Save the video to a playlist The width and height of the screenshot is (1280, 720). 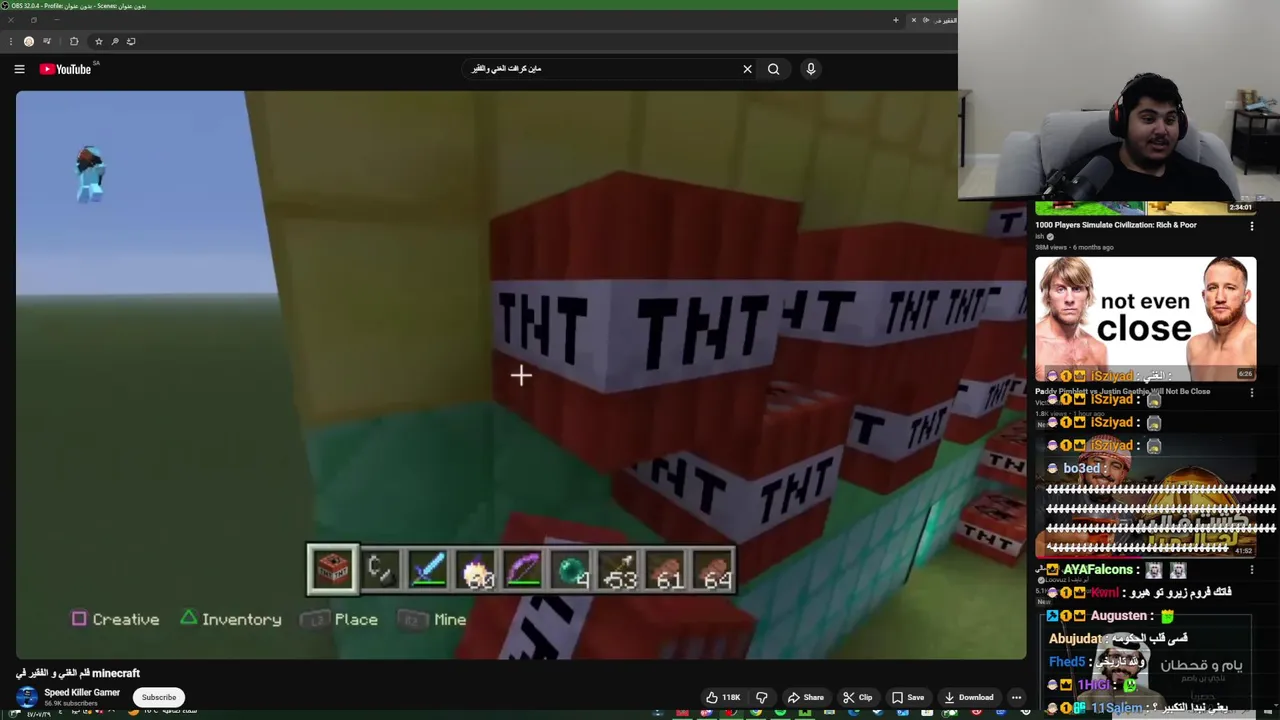click(908, 697)
